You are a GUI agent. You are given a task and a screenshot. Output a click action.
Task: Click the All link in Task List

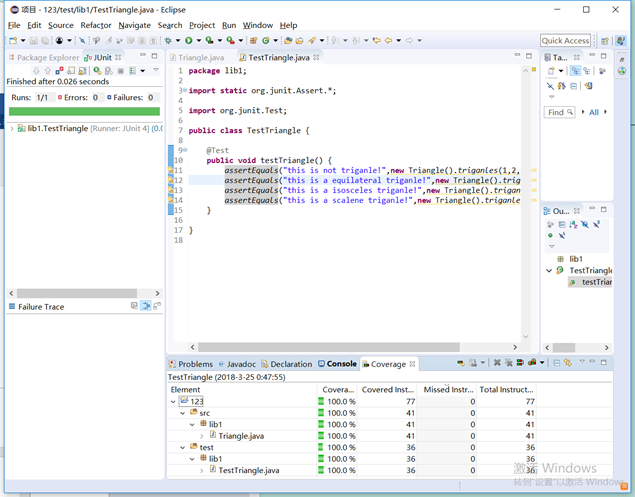(594, 112)
